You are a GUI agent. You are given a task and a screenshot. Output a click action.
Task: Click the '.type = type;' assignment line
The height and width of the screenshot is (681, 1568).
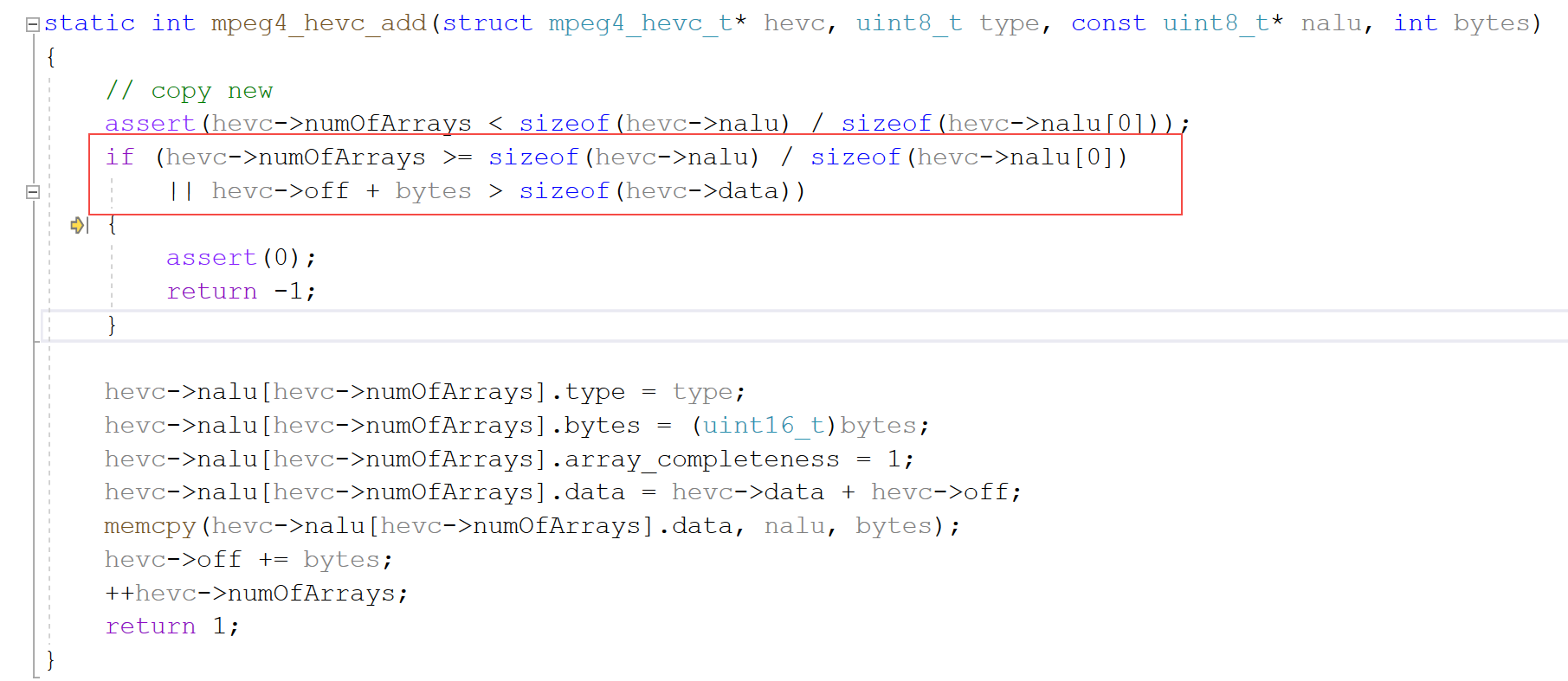pos(425,392)
